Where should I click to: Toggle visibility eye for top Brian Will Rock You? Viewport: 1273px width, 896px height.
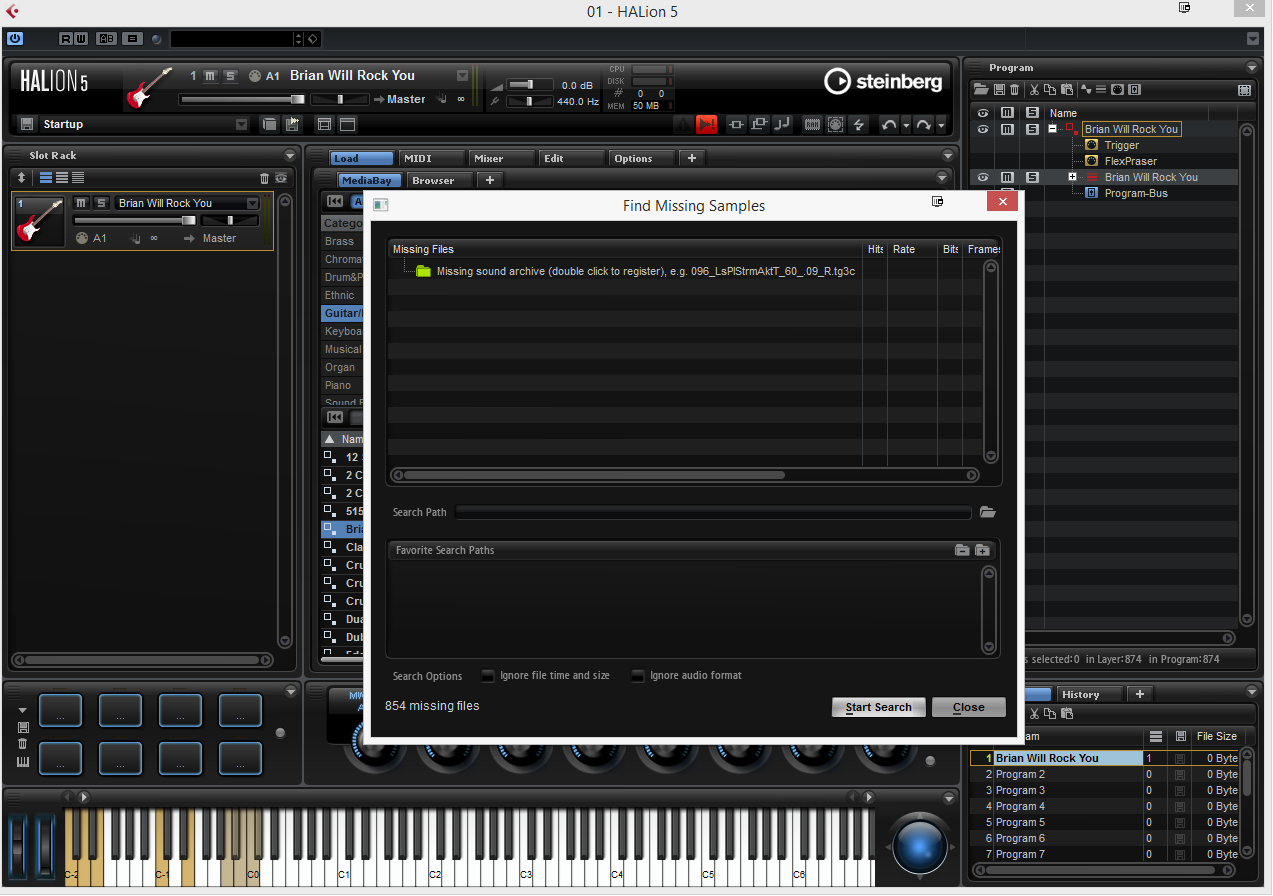[x=983, y=129]
